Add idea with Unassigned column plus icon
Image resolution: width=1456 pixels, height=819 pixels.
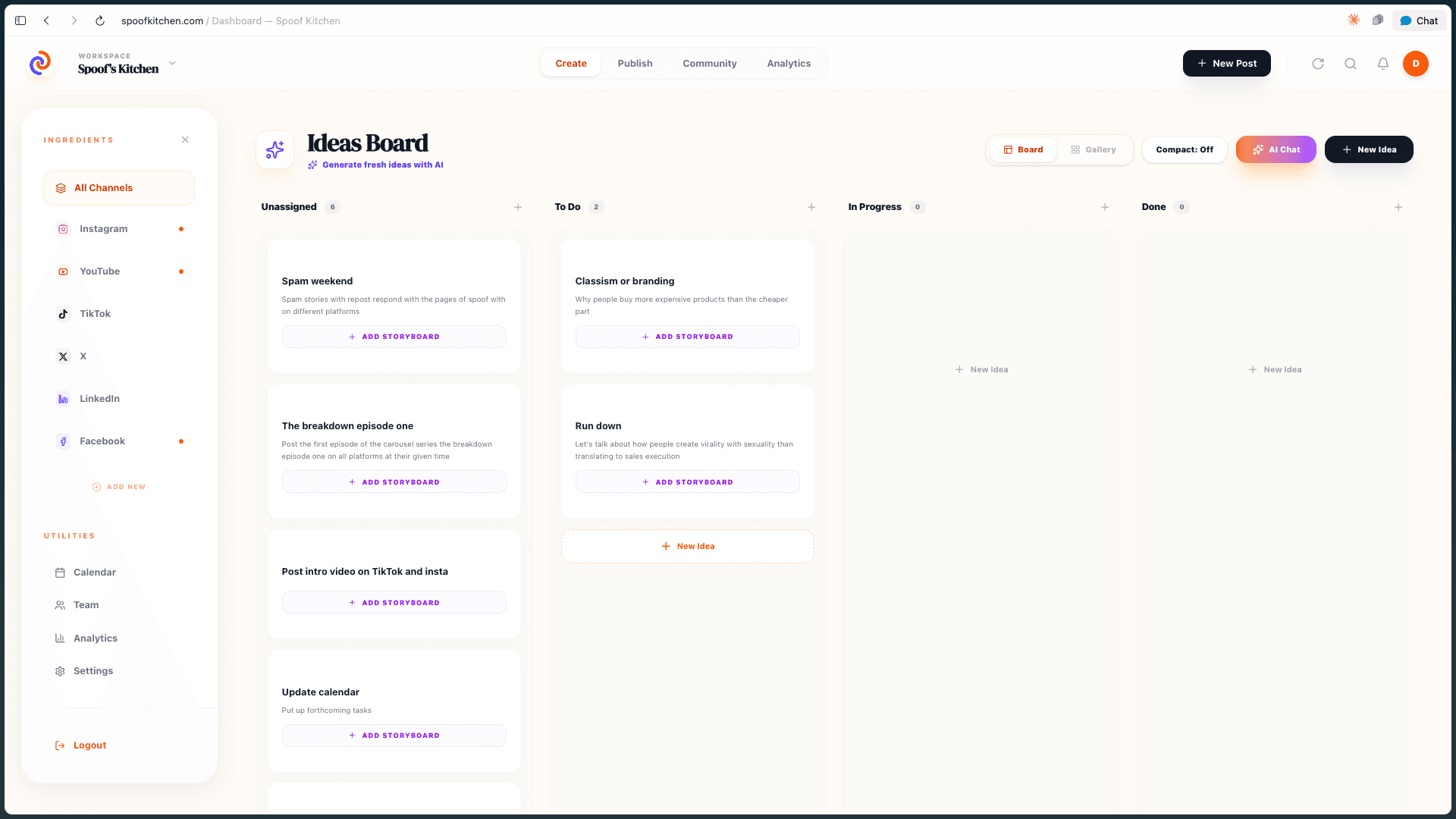pos(518,207)
